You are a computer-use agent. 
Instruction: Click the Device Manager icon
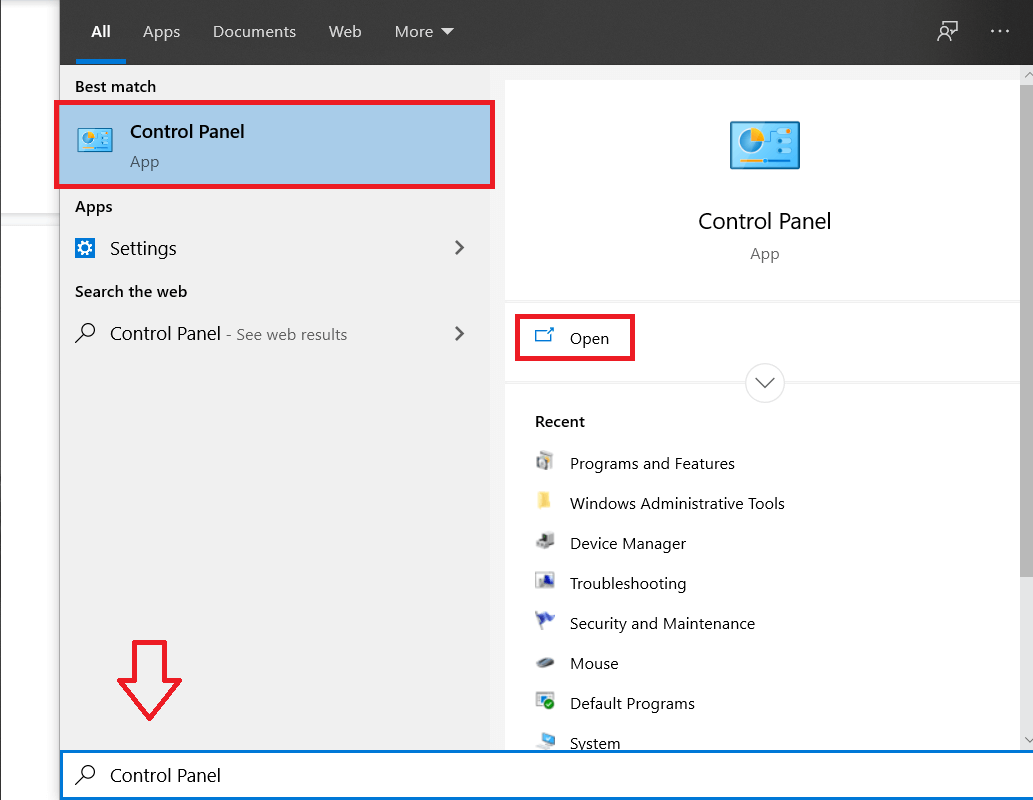click(545, 543)
